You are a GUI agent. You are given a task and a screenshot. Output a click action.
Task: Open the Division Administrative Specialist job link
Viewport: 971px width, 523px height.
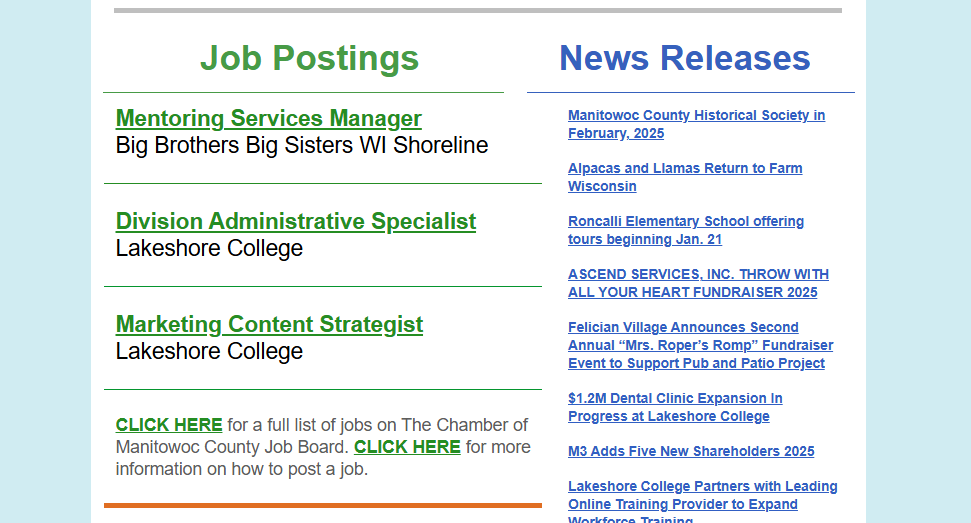point(295,222)
